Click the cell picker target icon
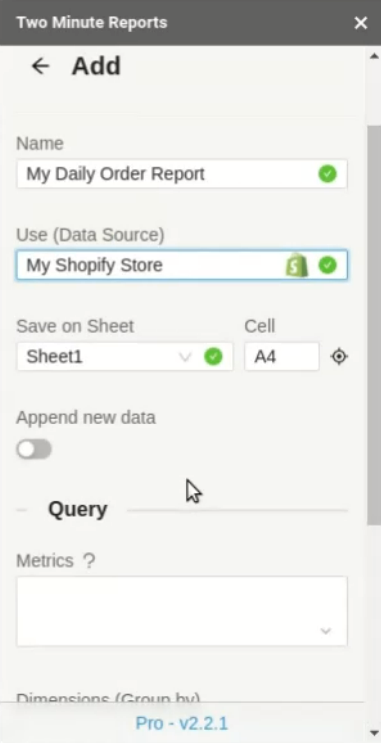 coord(339,356)
